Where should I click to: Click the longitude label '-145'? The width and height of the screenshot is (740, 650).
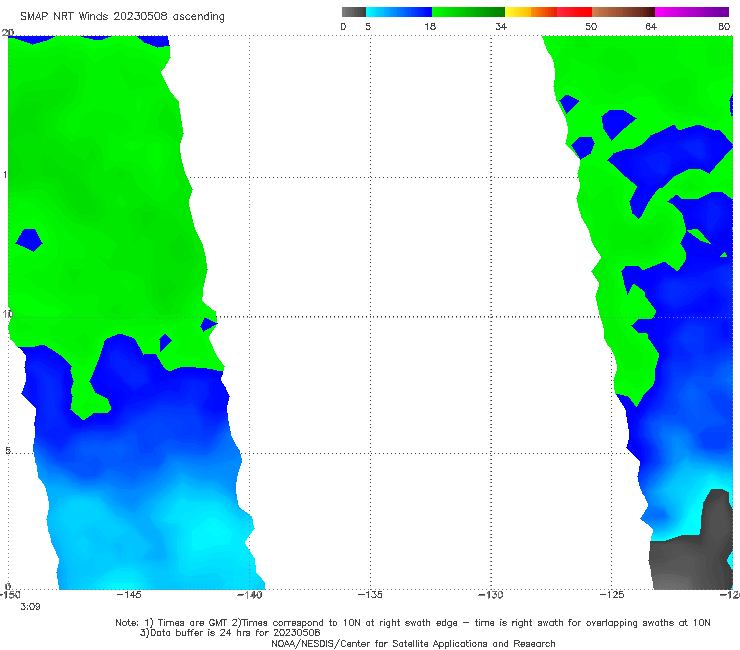[129, 595]
